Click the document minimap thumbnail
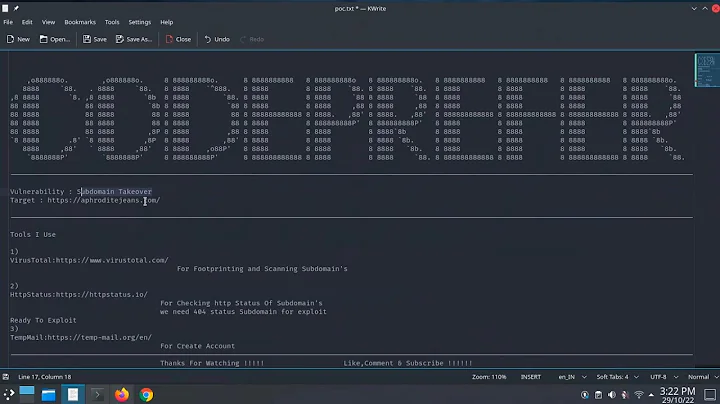 click(x=707, y=70)
